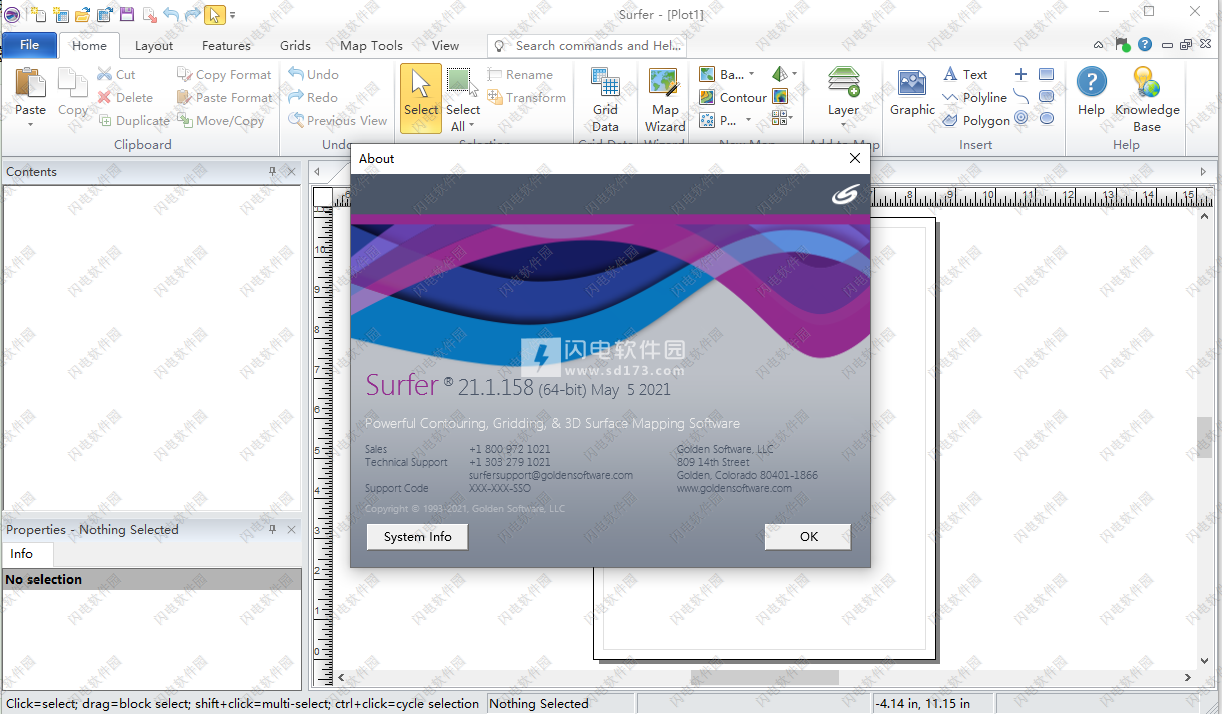Click the new plot document icon

37,14
